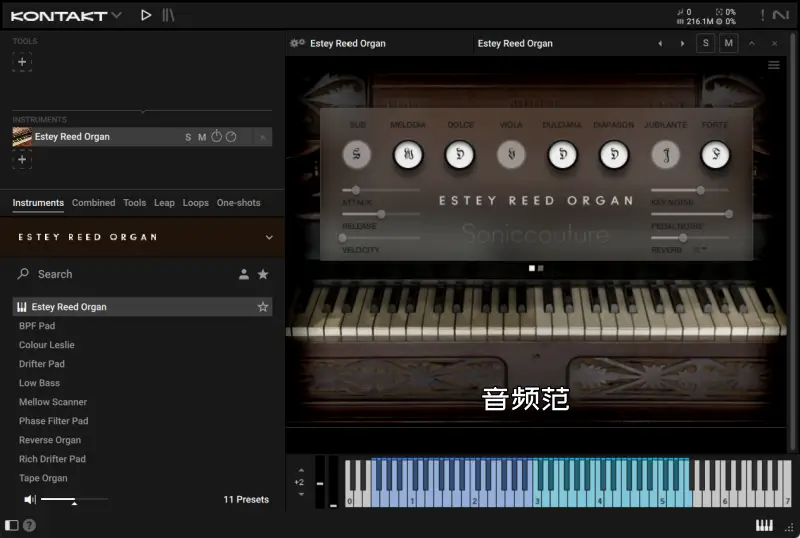This screenshot has width=800, height=538.
Task: Remove Estey Reed Organ from instruments list
Action: (263, 137)
